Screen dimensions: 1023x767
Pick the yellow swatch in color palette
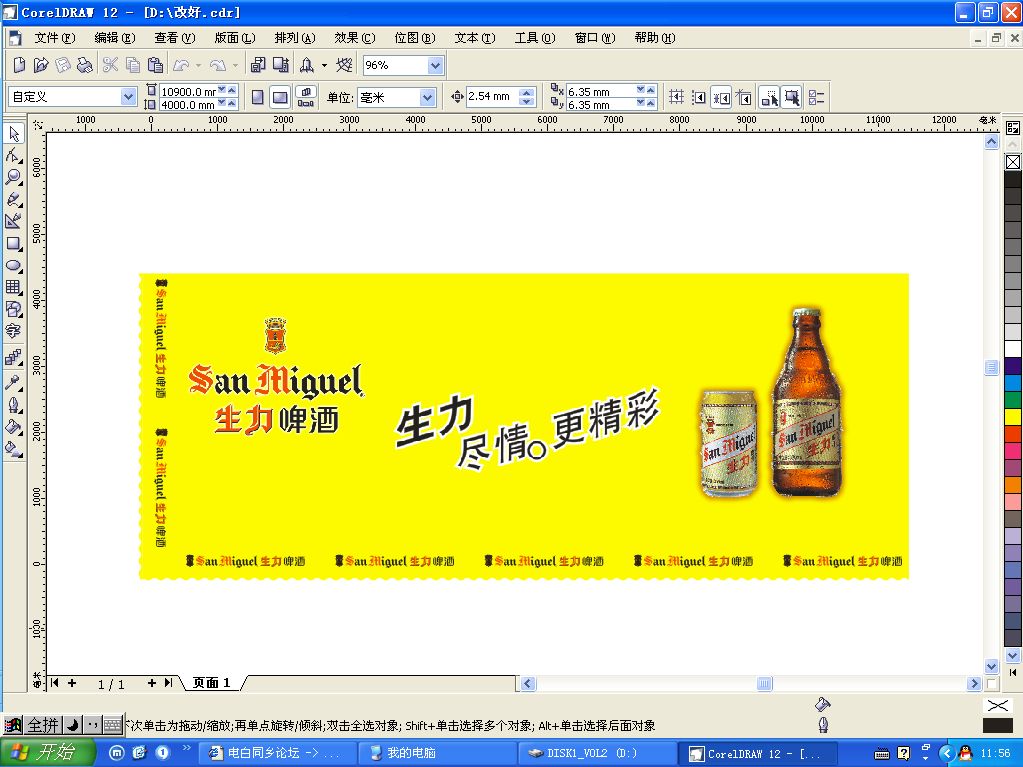pyautogui.click(x=1013, y=417)
